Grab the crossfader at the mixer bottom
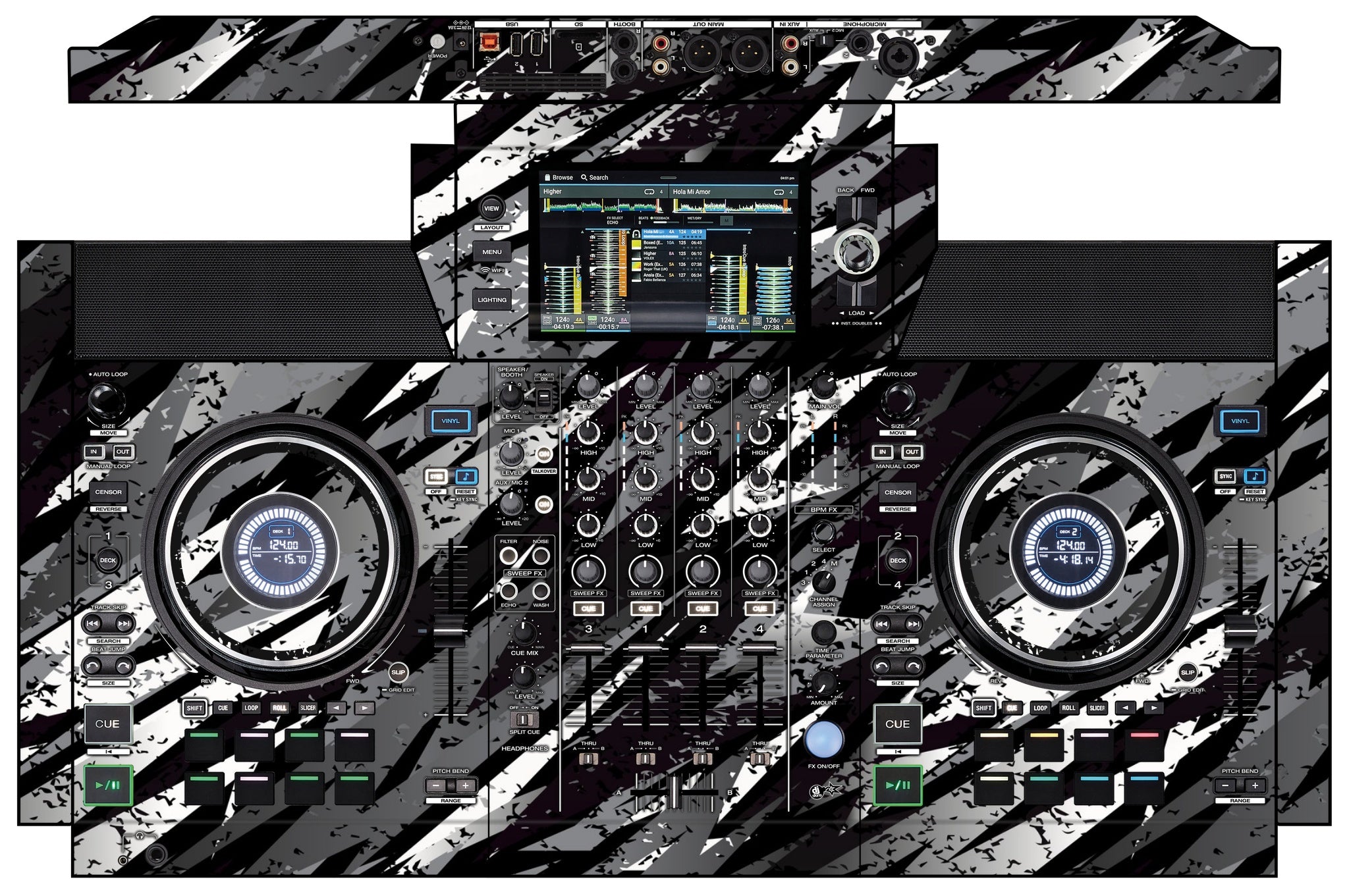 (675, 792)
